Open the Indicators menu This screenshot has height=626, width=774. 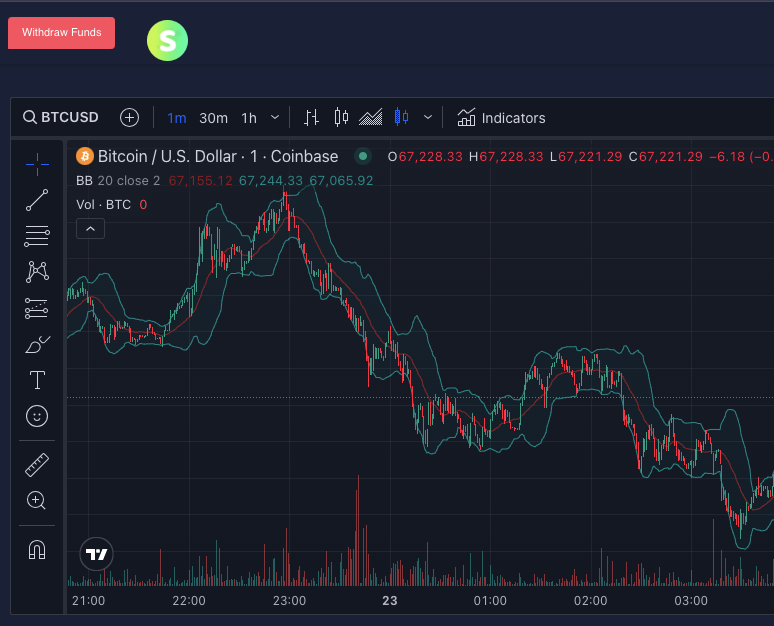point(501,118)
